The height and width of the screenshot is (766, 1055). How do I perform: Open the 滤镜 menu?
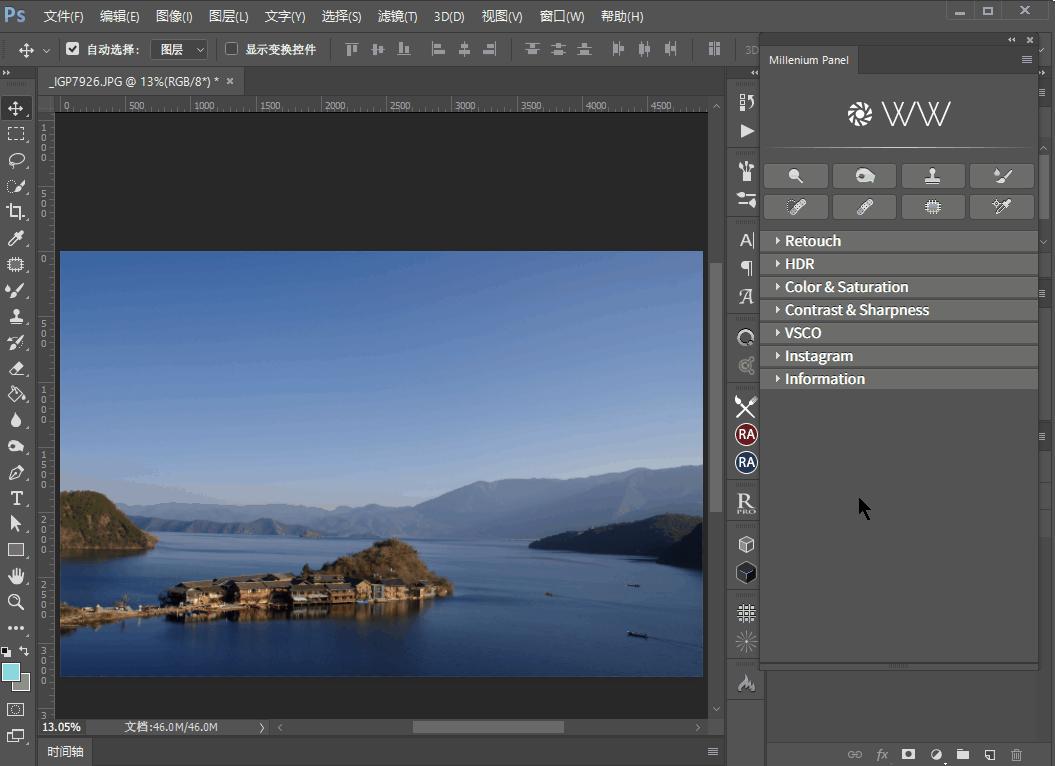tap(397, 16)
